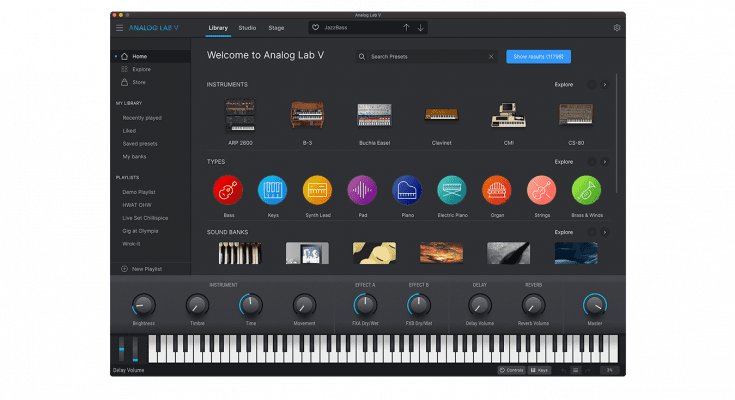Click the Search Presets field
Screen dimensions: 735x400
tap(425, 57)
